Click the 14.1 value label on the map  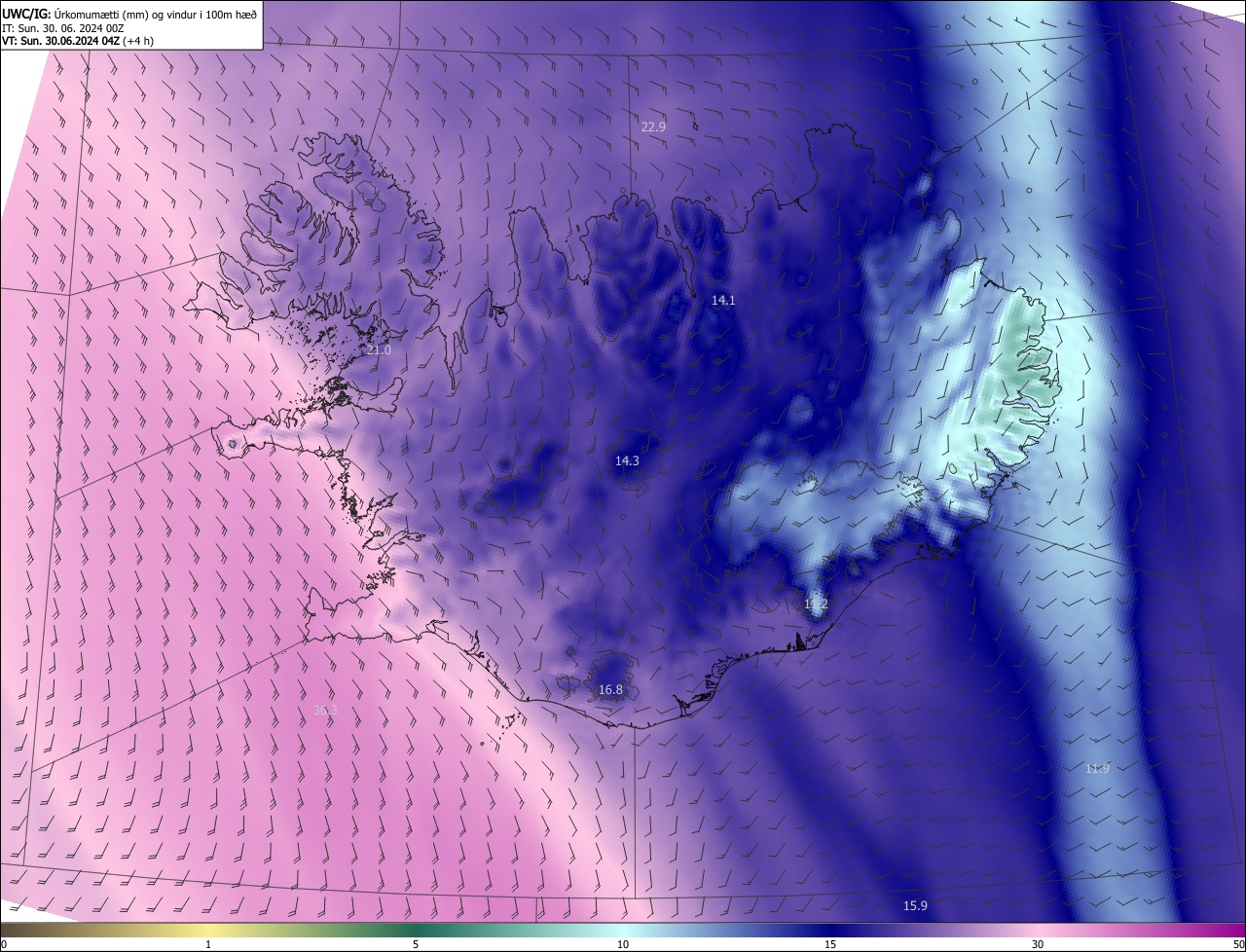pos(723,301)
